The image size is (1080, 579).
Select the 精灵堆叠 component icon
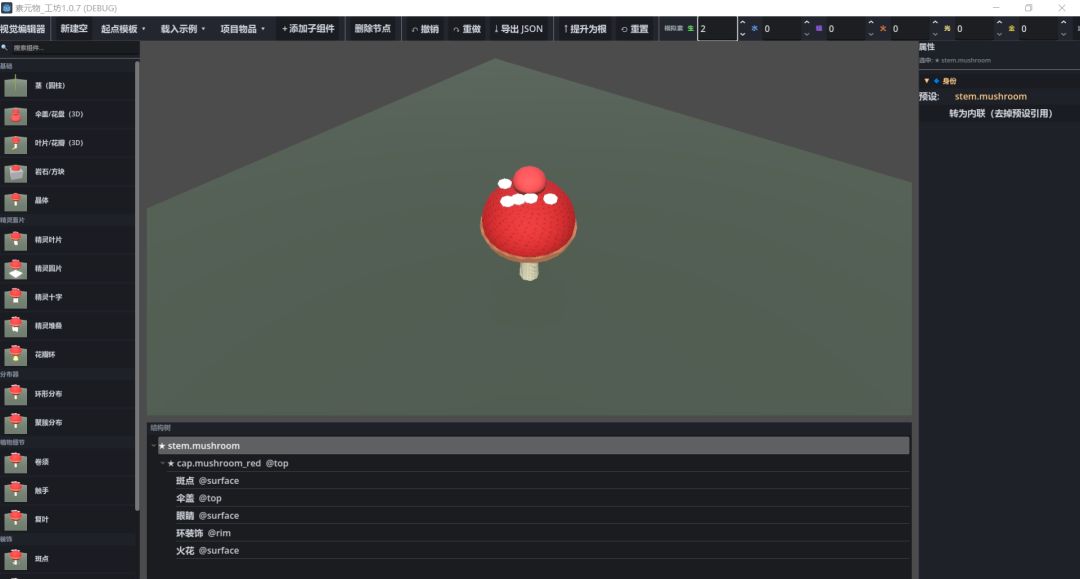[15, 326]
